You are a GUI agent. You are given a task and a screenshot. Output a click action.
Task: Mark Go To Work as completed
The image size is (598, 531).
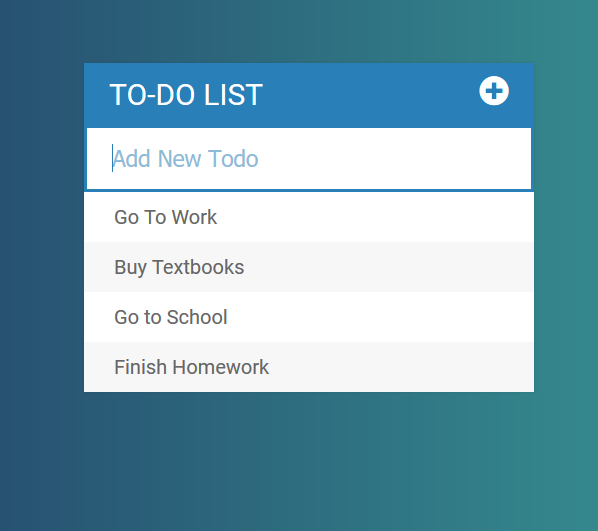click(x=166, y=217)
